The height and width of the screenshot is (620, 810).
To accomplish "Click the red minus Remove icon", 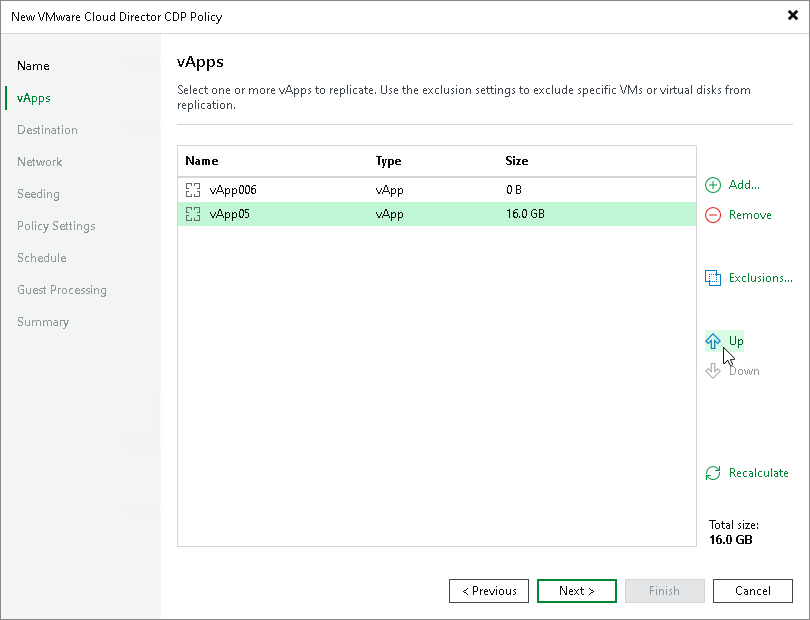I will pyautogui.click(x=713, y=215).
